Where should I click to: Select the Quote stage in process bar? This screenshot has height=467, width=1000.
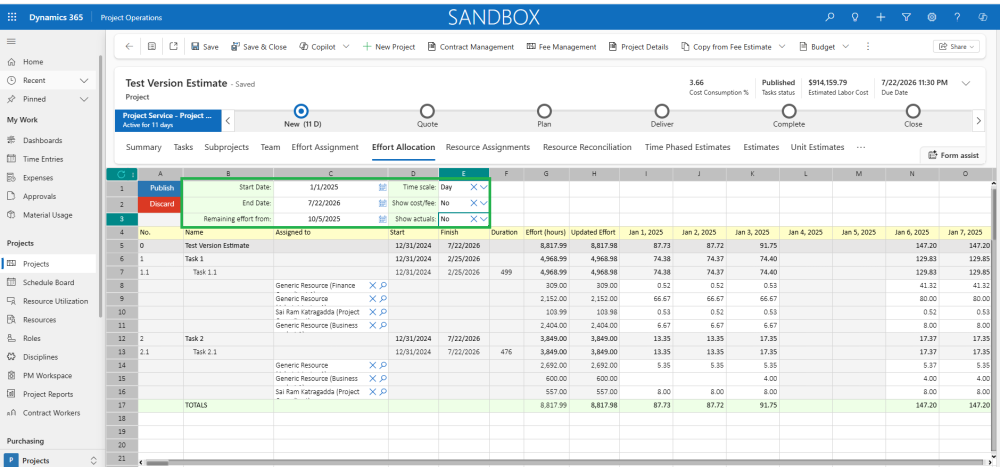point(427,111)
